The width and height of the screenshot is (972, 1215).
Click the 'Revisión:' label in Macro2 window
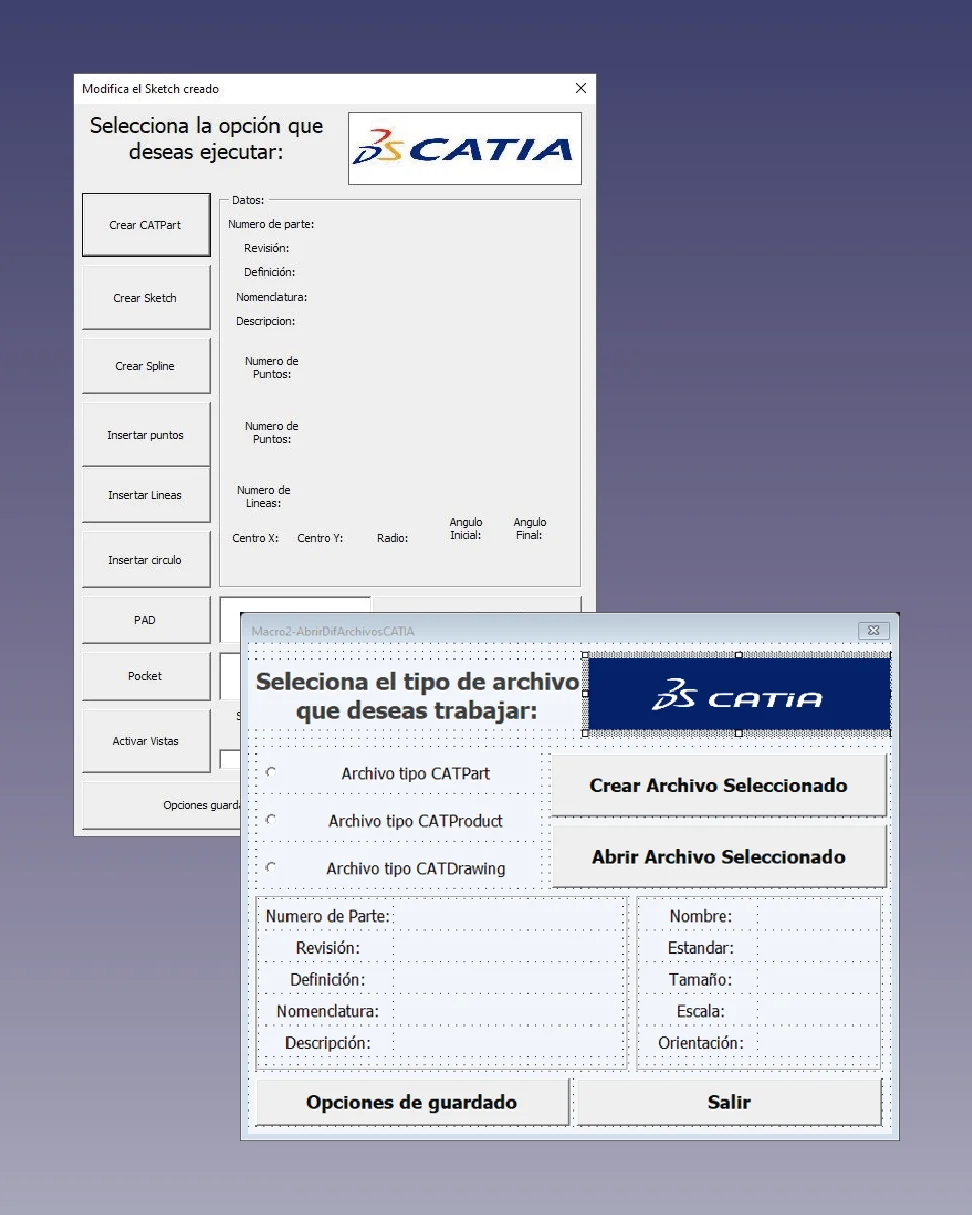(328, 947)
